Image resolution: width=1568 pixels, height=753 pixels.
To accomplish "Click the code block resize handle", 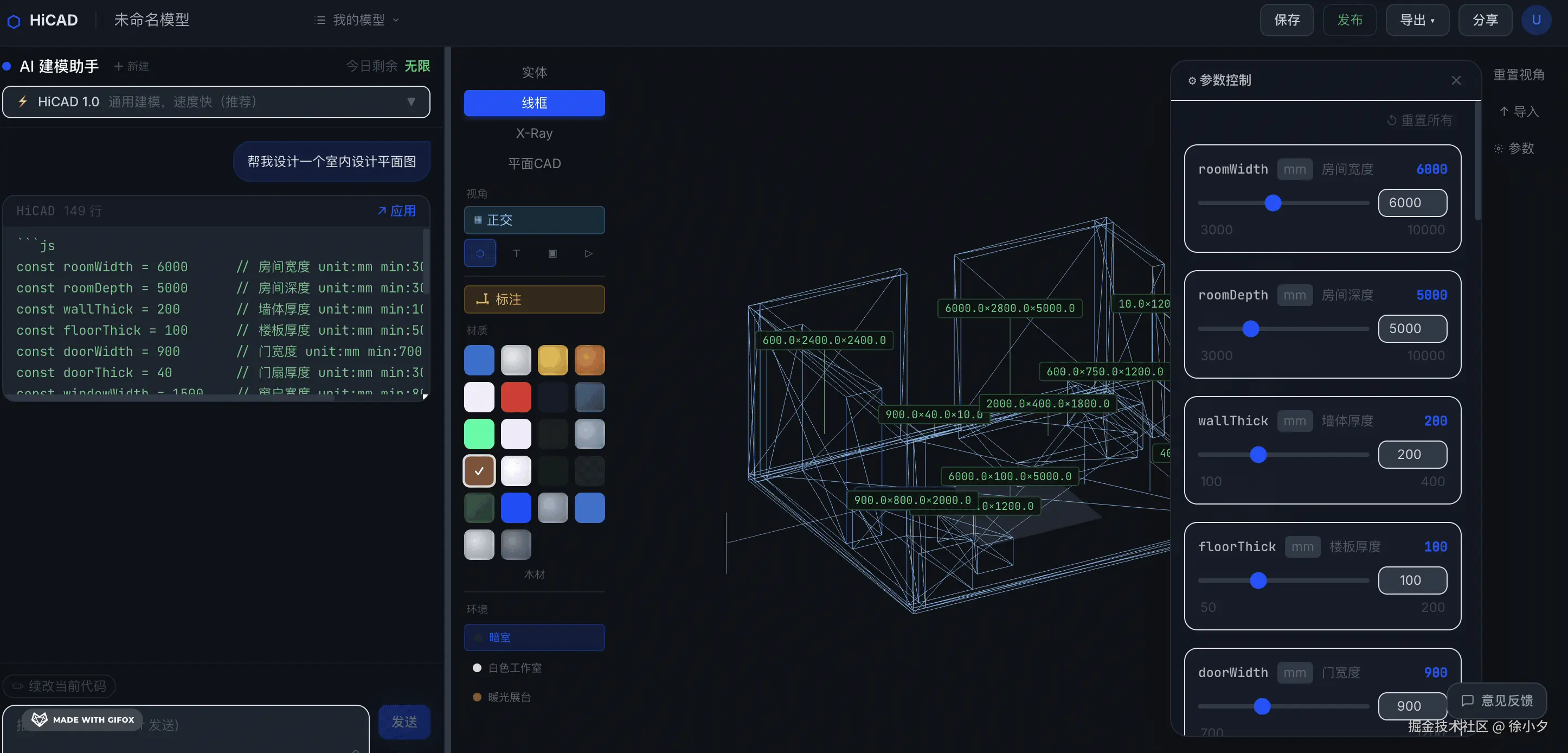I will click(425, 397).
